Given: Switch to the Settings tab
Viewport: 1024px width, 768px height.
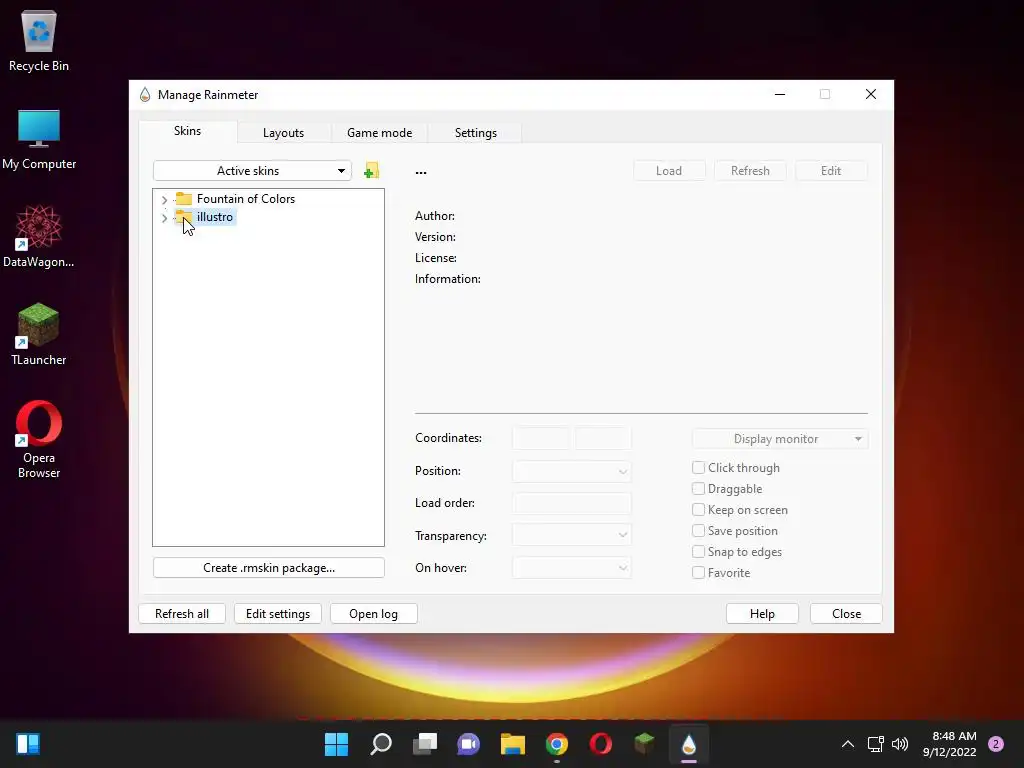Looking at the screenshot, I should coord(475,133).
